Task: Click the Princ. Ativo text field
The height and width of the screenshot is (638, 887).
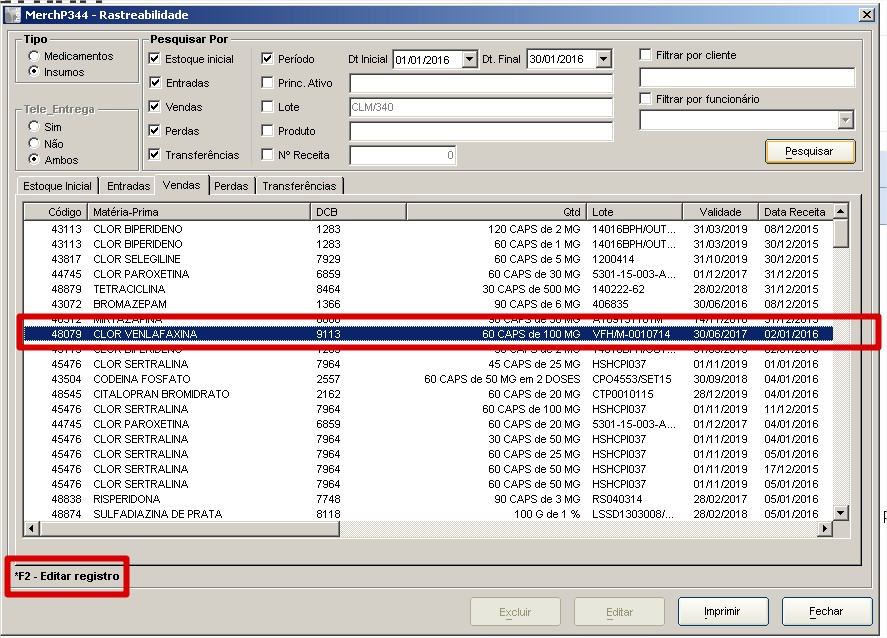Action: point(481,83)
